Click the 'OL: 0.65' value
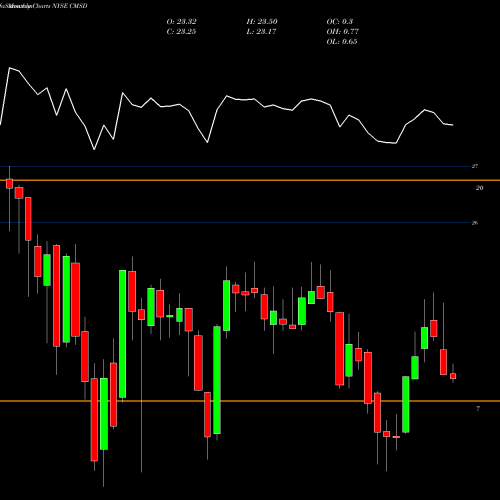Viewport: 500px width, 500px height. pos(342,42)
